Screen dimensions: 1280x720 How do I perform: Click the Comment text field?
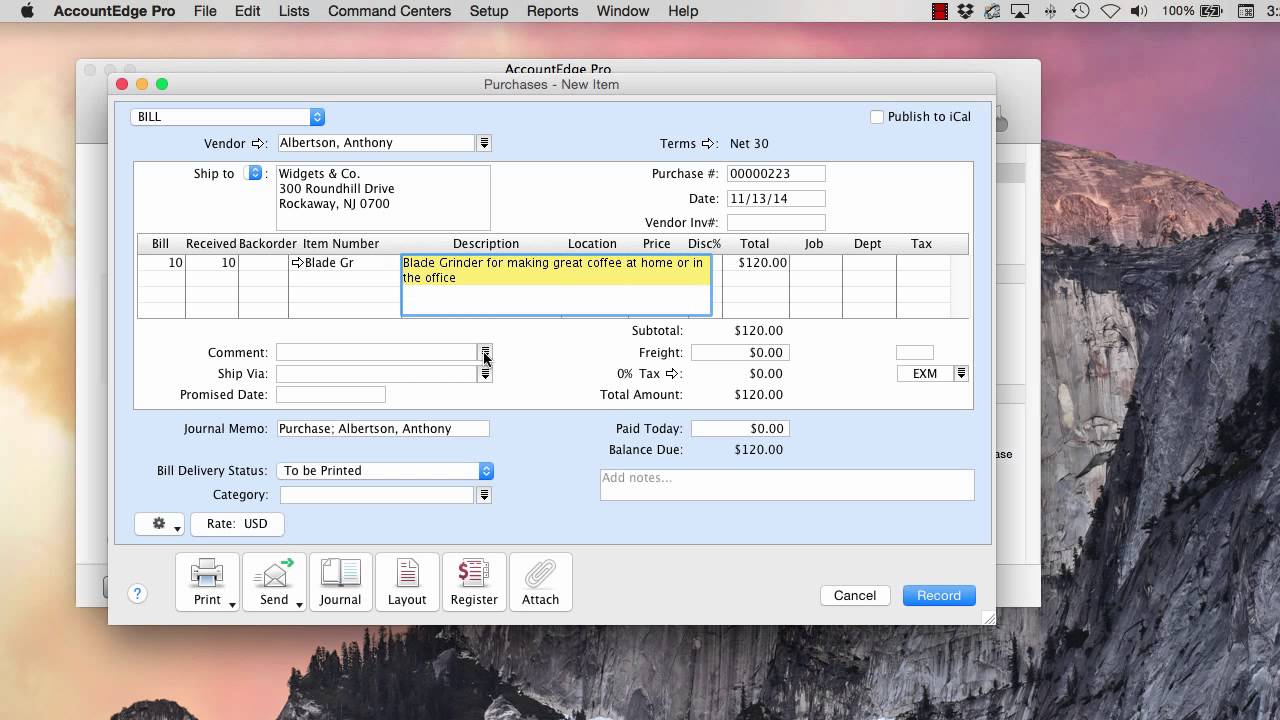point(376,353)
